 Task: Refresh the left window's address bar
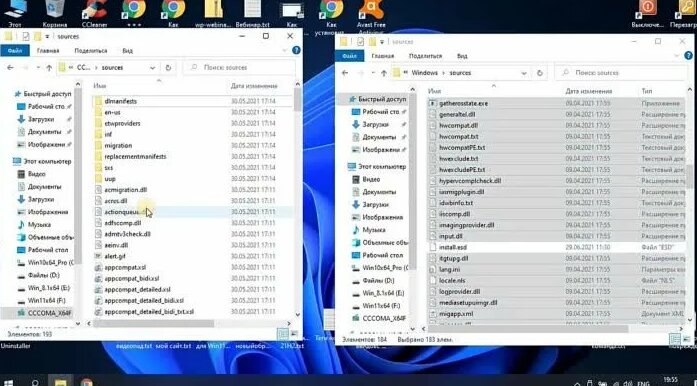(x=168, y=68)
